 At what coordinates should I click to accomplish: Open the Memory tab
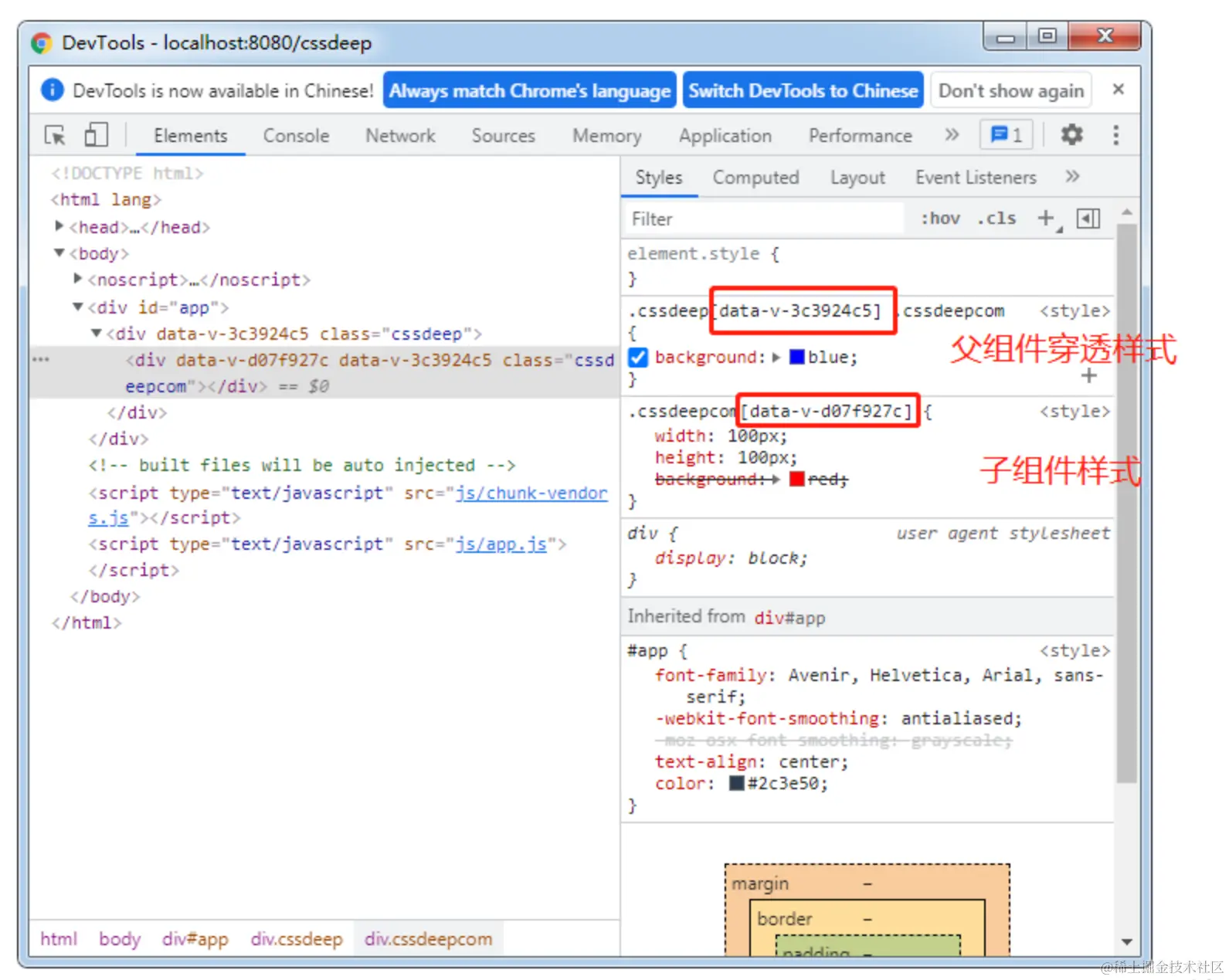(x=606, y=136)
